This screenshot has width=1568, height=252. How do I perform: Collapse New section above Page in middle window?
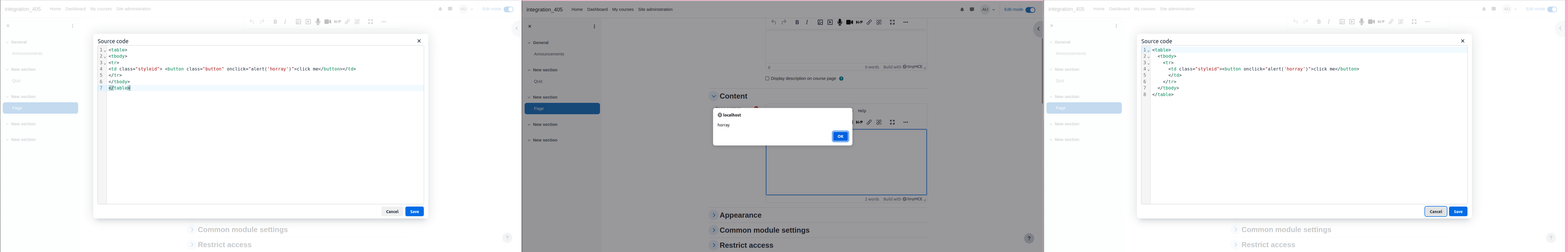[x=529, y=98]
